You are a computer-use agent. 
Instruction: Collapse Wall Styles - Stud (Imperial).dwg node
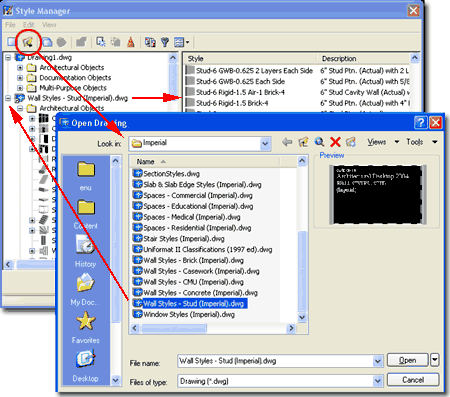click(x=8, y=98)
